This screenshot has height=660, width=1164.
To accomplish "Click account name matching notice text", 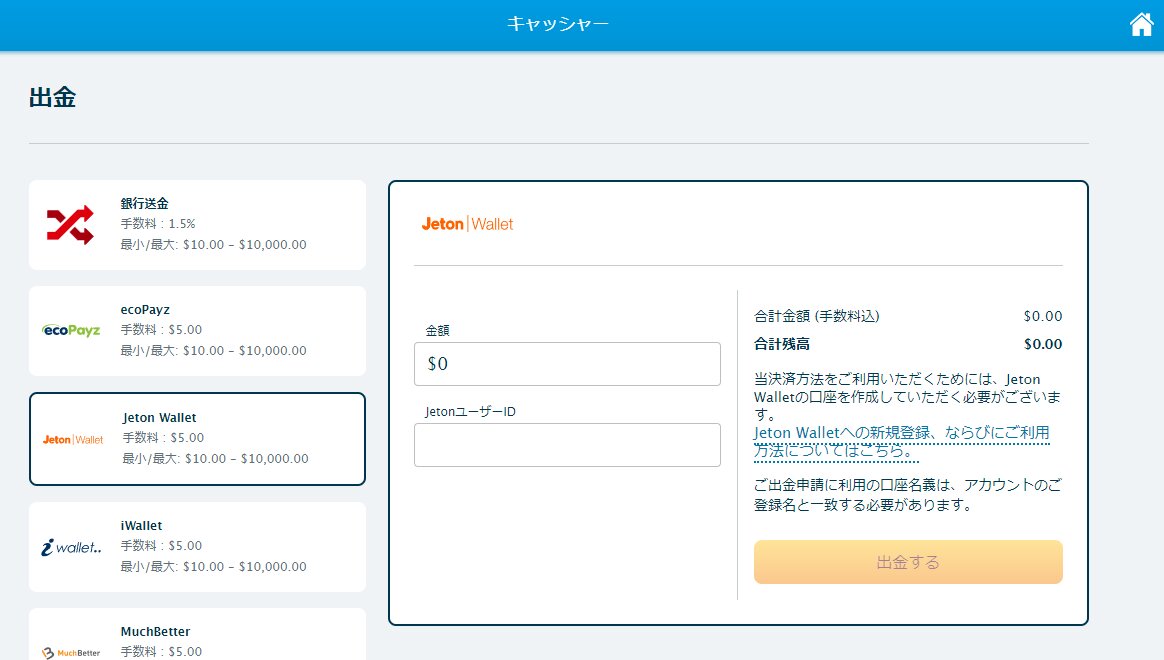I will (x=908, y=494).
